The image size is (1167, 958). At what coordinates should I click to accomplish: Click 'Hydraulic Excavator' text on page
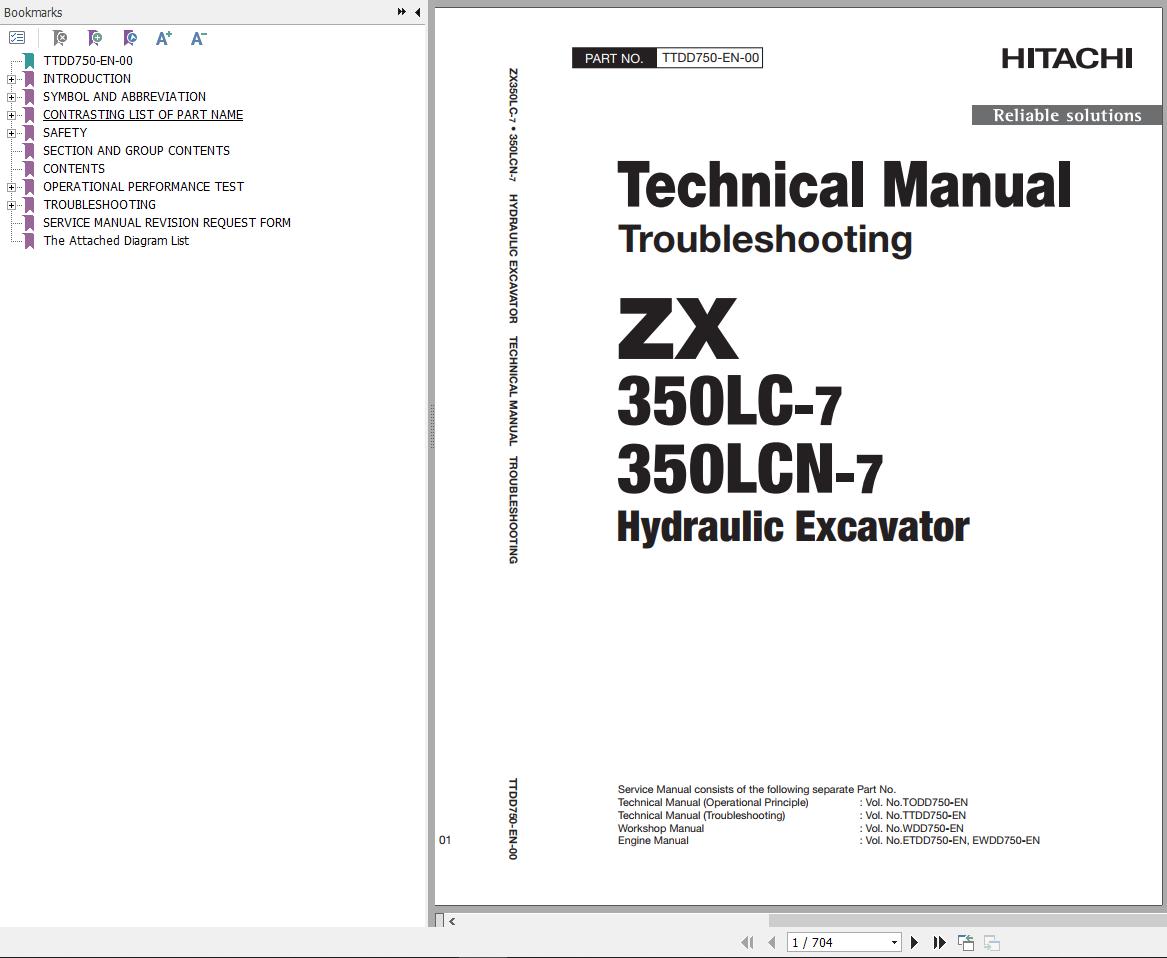[x=793, y=528]
